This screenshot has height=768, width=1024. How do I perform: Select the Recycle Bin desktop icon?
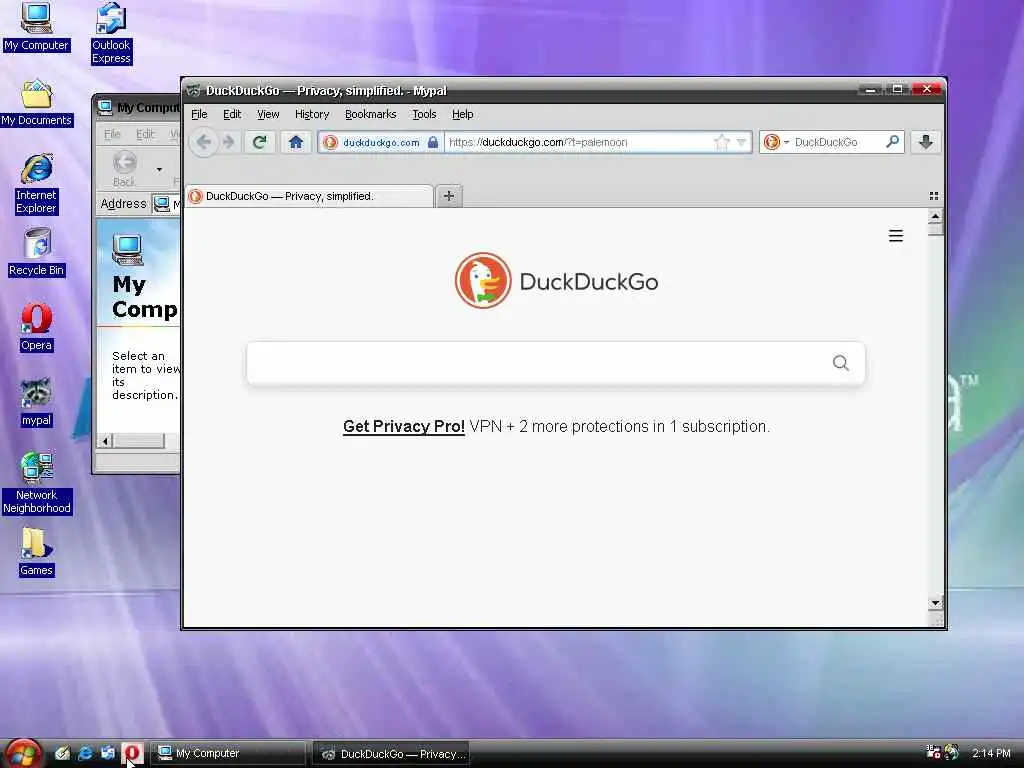tap(37, 252)
